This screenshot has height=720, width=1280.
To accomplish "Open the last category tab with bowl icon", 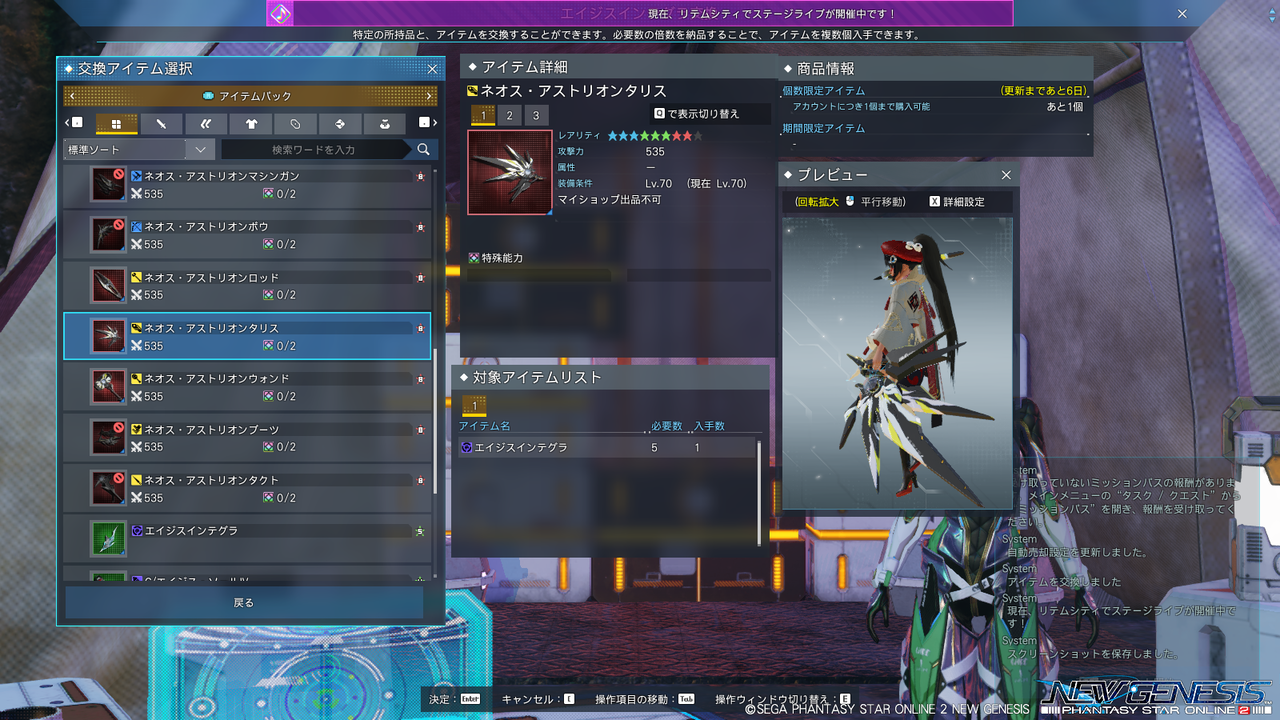I will pos(385,124).
